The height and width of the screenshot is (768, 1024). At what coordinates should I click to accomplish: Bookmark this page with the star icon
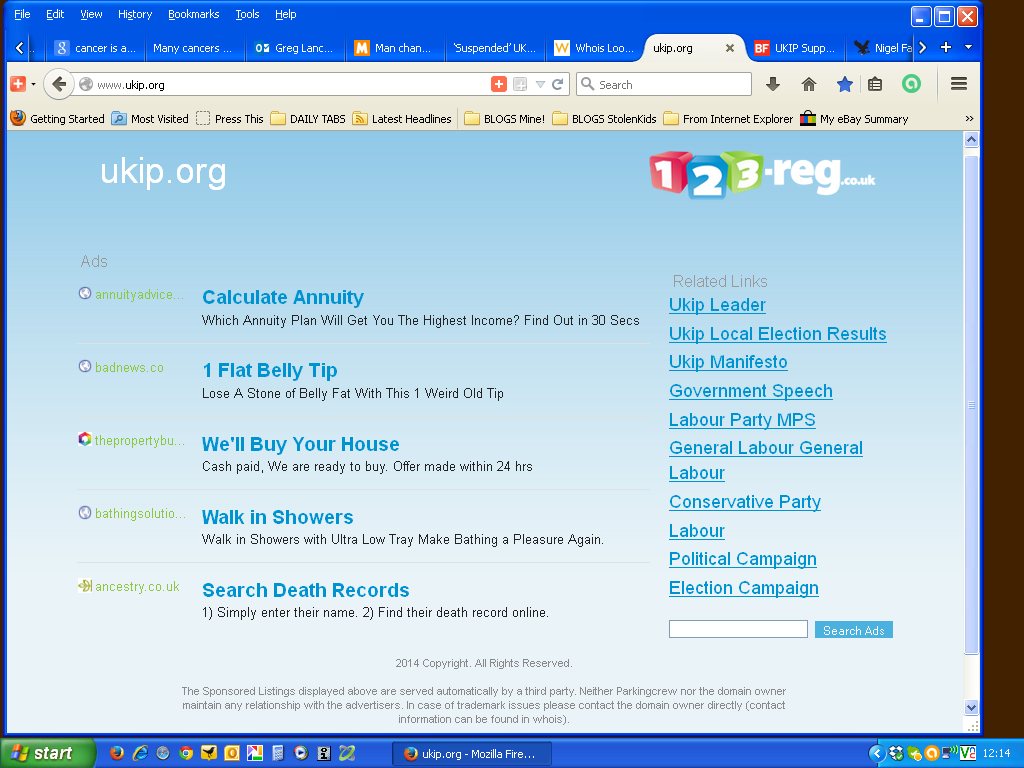click(x=845, y=85)
